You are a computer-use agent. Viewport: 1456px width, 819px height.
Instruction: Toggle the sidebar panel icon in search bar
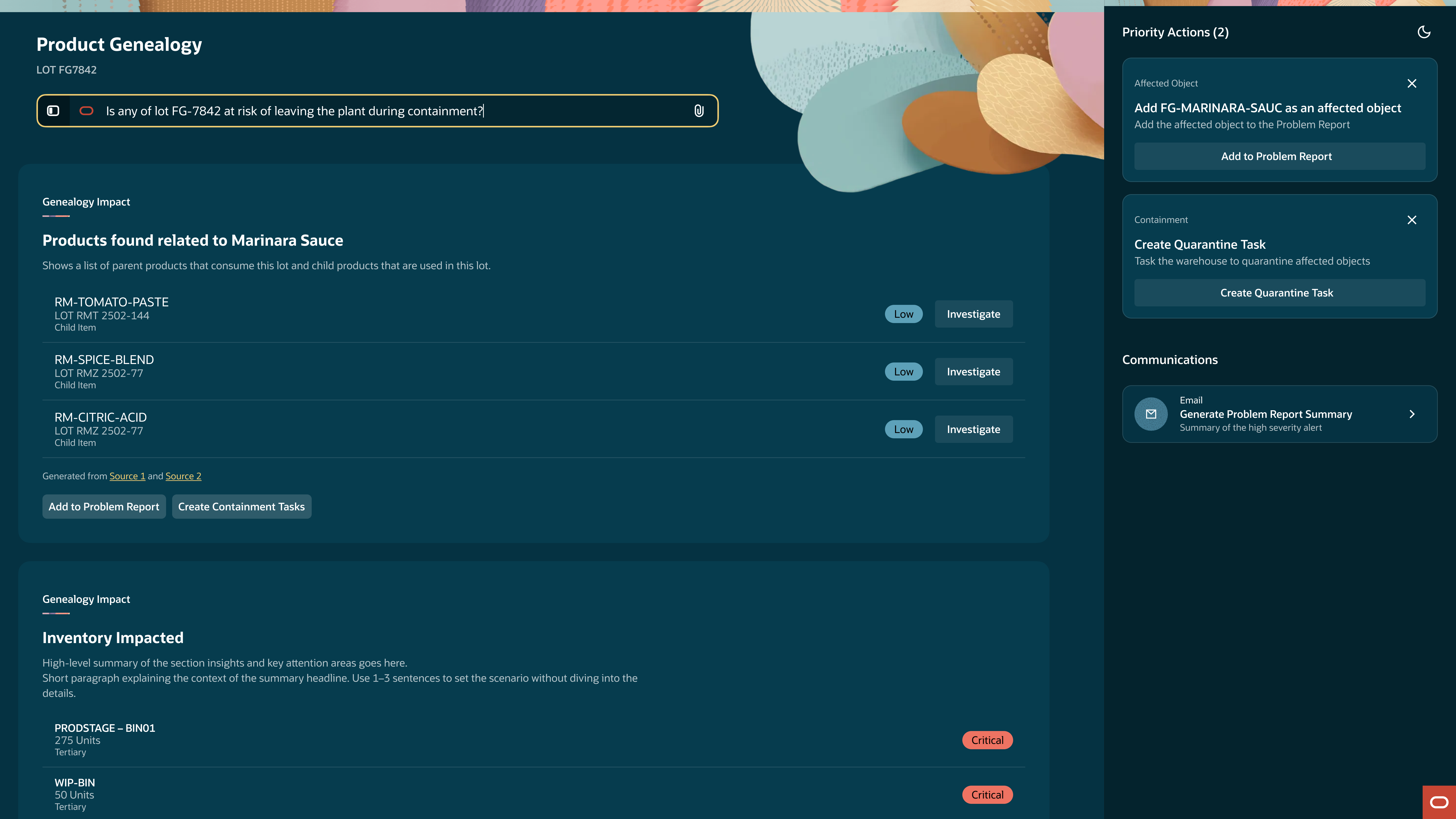click(53, 111)
